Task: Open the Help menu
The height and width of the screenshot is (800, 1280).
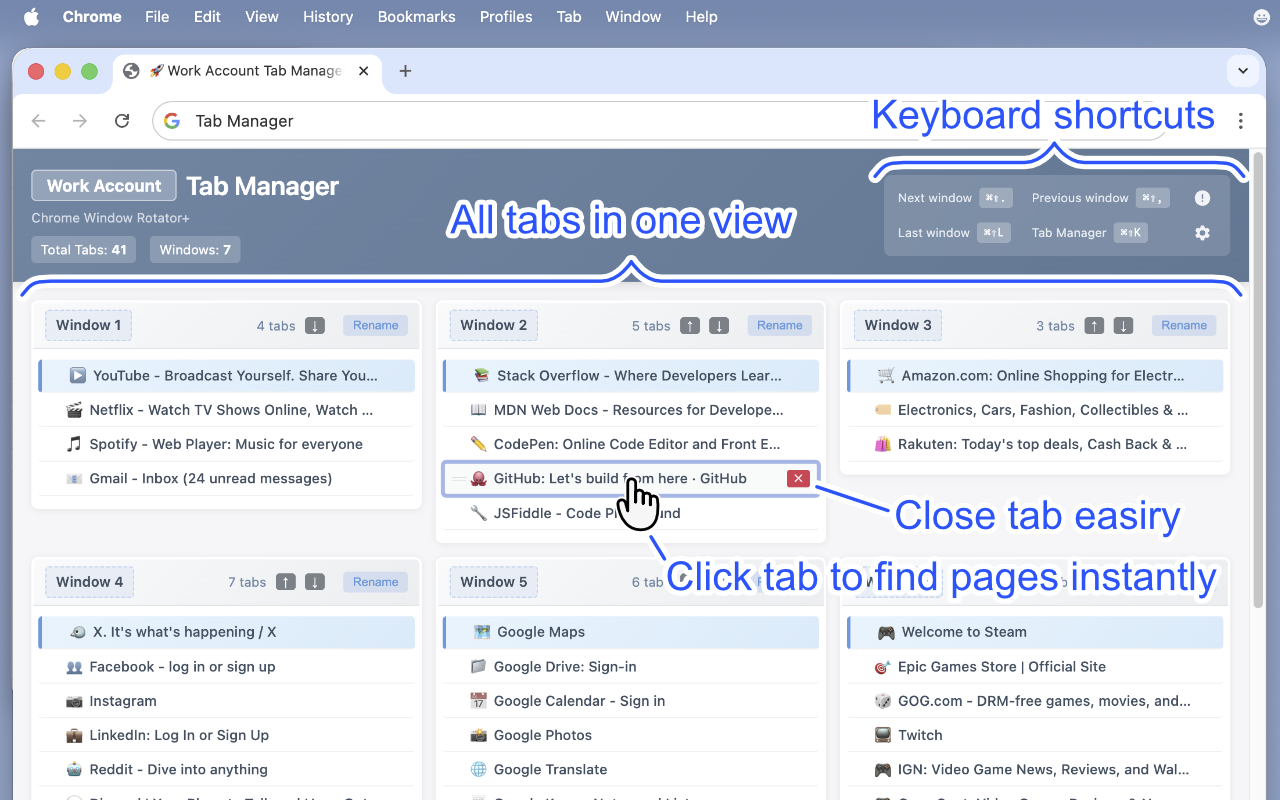Action: point(702,17)
